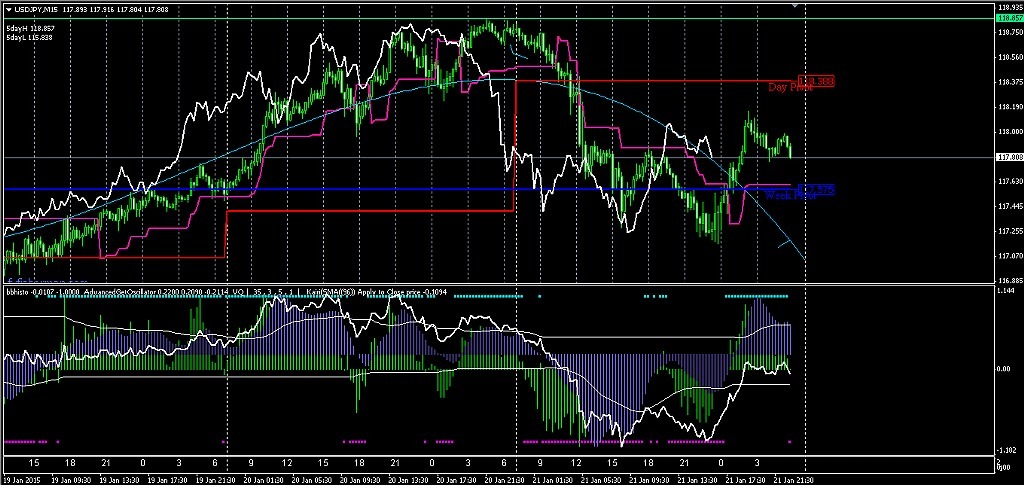Click the 118.935 price scale value
This screenshot has height=485, width=1024.
[x=1010, y=7]
